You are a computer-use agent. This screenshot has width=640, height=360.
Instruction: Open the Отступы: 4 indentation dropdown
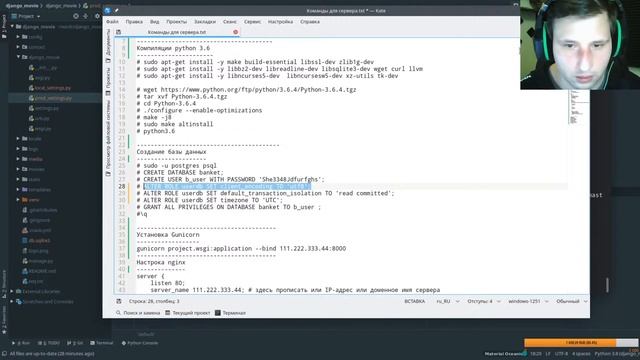click(x=484, y=301)
